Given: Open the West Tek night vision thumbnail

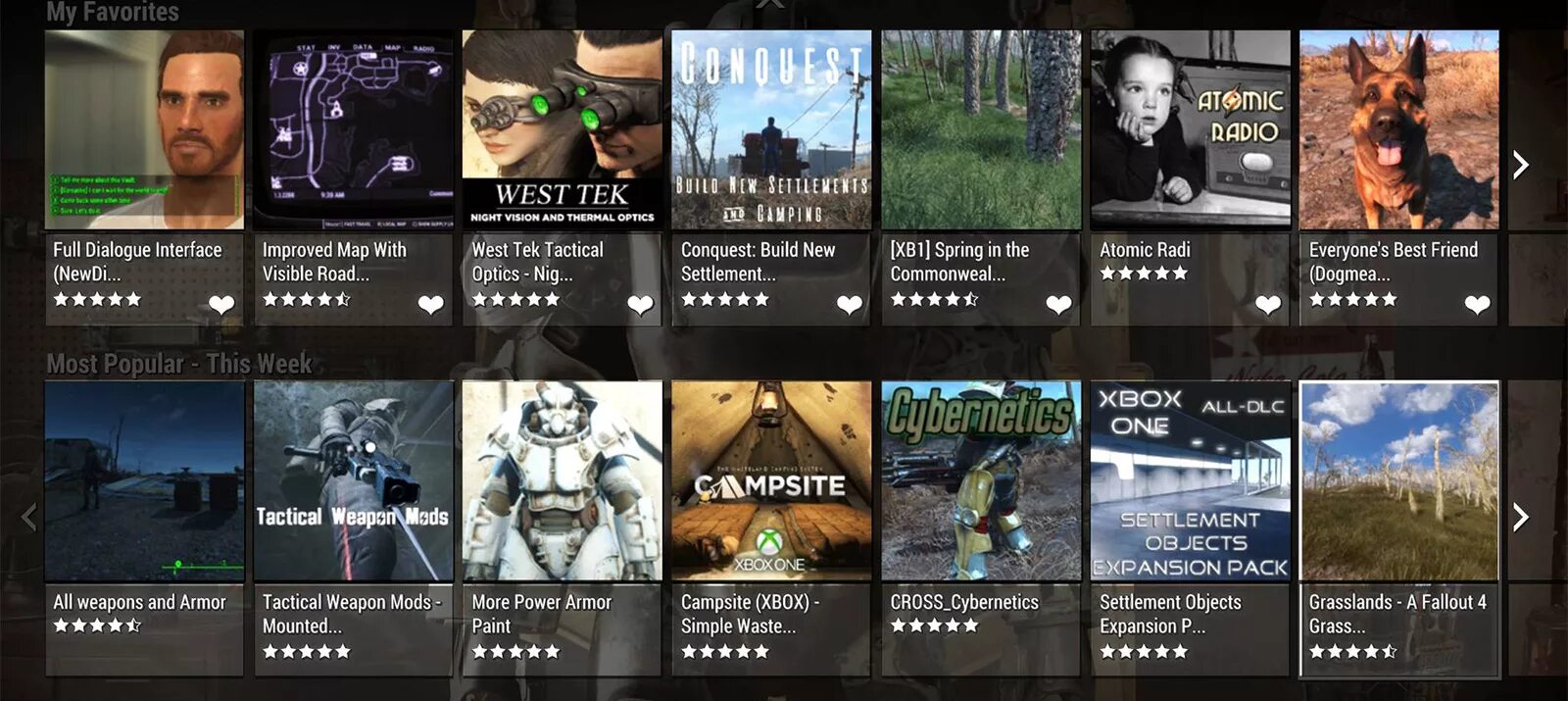Looking at the screenshot, I should (563, 129).
